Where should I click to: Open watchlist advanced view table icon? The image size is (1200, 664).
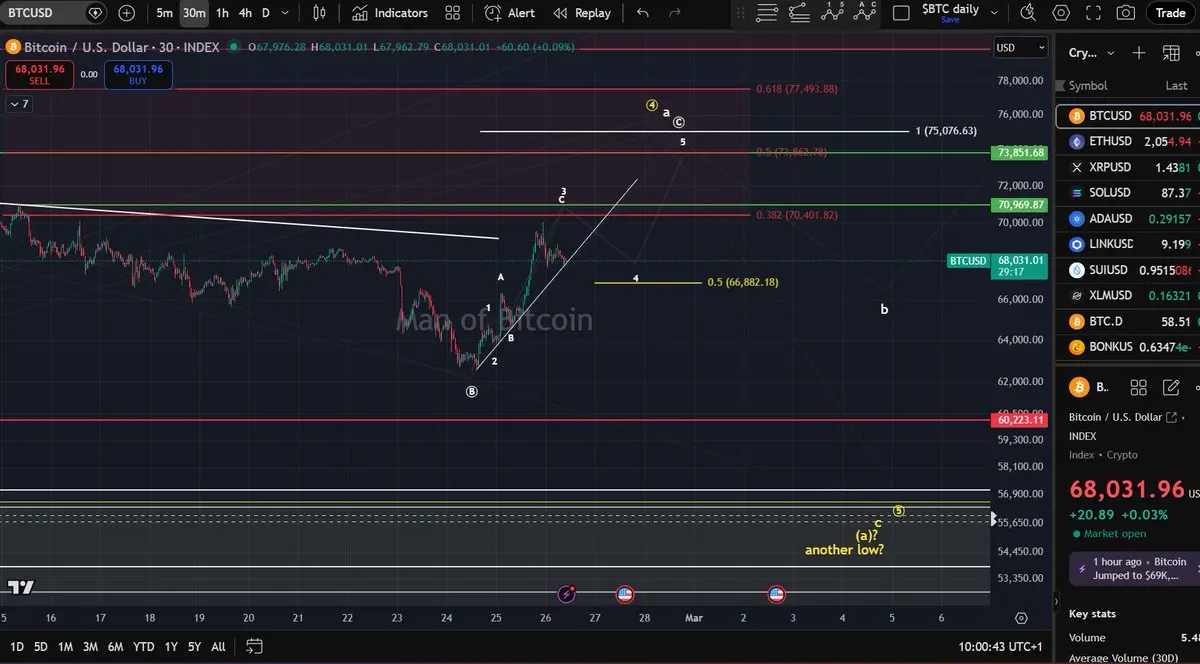[1171, 53]
